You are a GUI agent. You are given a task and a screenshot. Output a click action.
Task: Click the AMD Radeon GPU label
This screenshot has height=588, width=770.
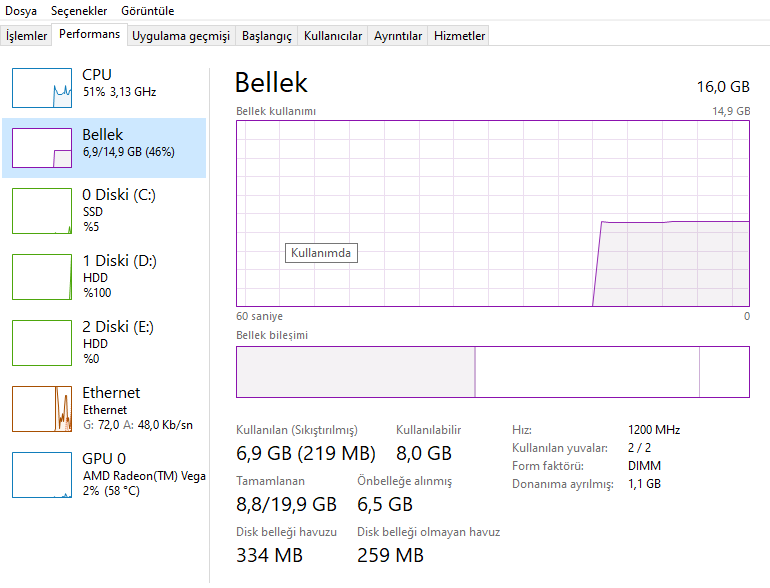144,476
